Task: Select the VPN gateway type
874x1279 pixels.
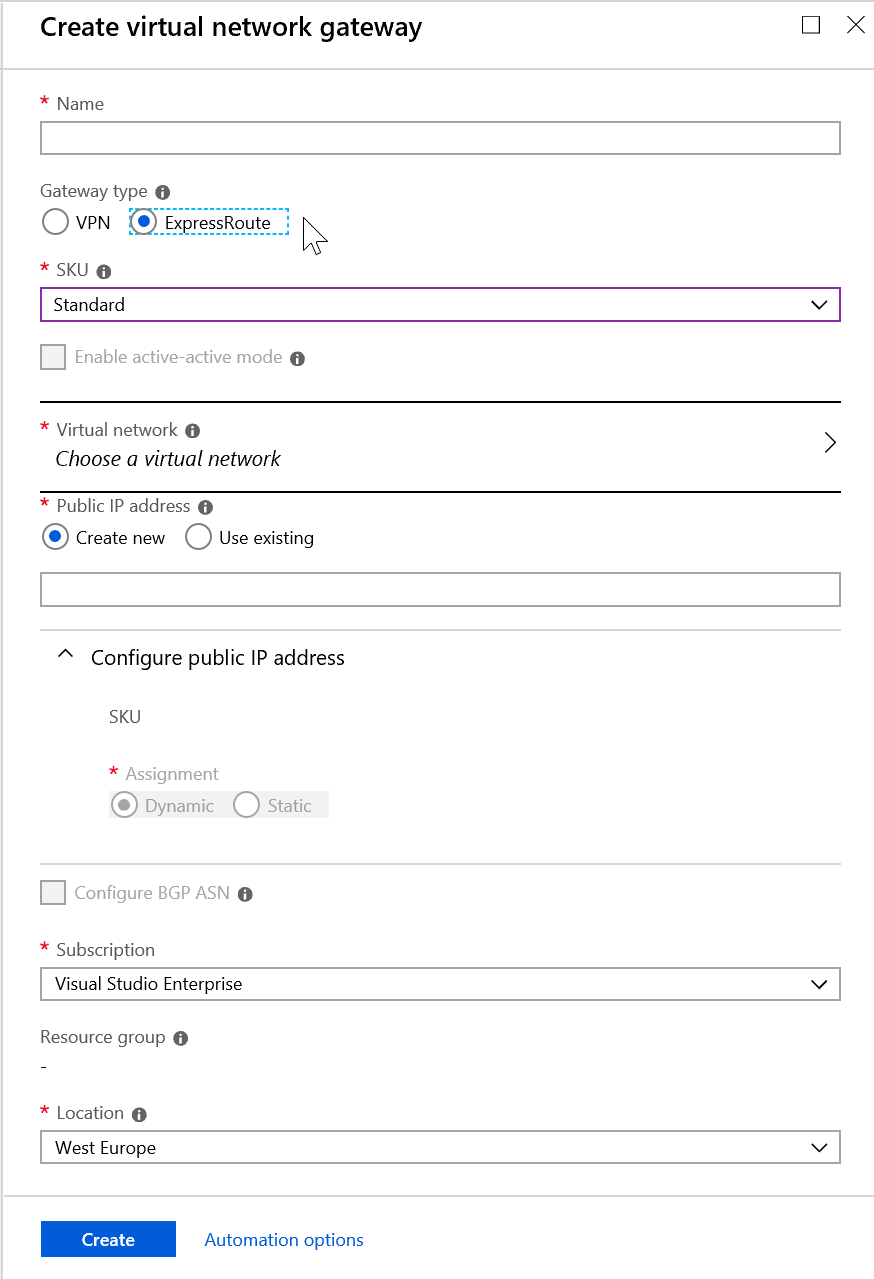Action: point(55,222)
